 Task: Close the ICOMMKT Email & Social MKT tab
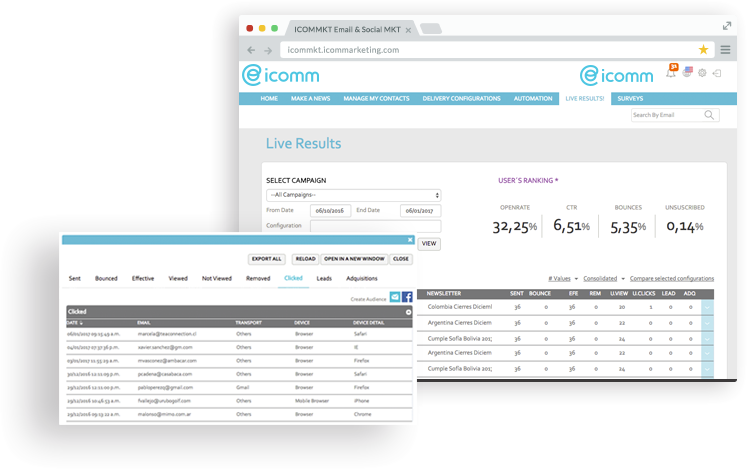tap(408, 30)
